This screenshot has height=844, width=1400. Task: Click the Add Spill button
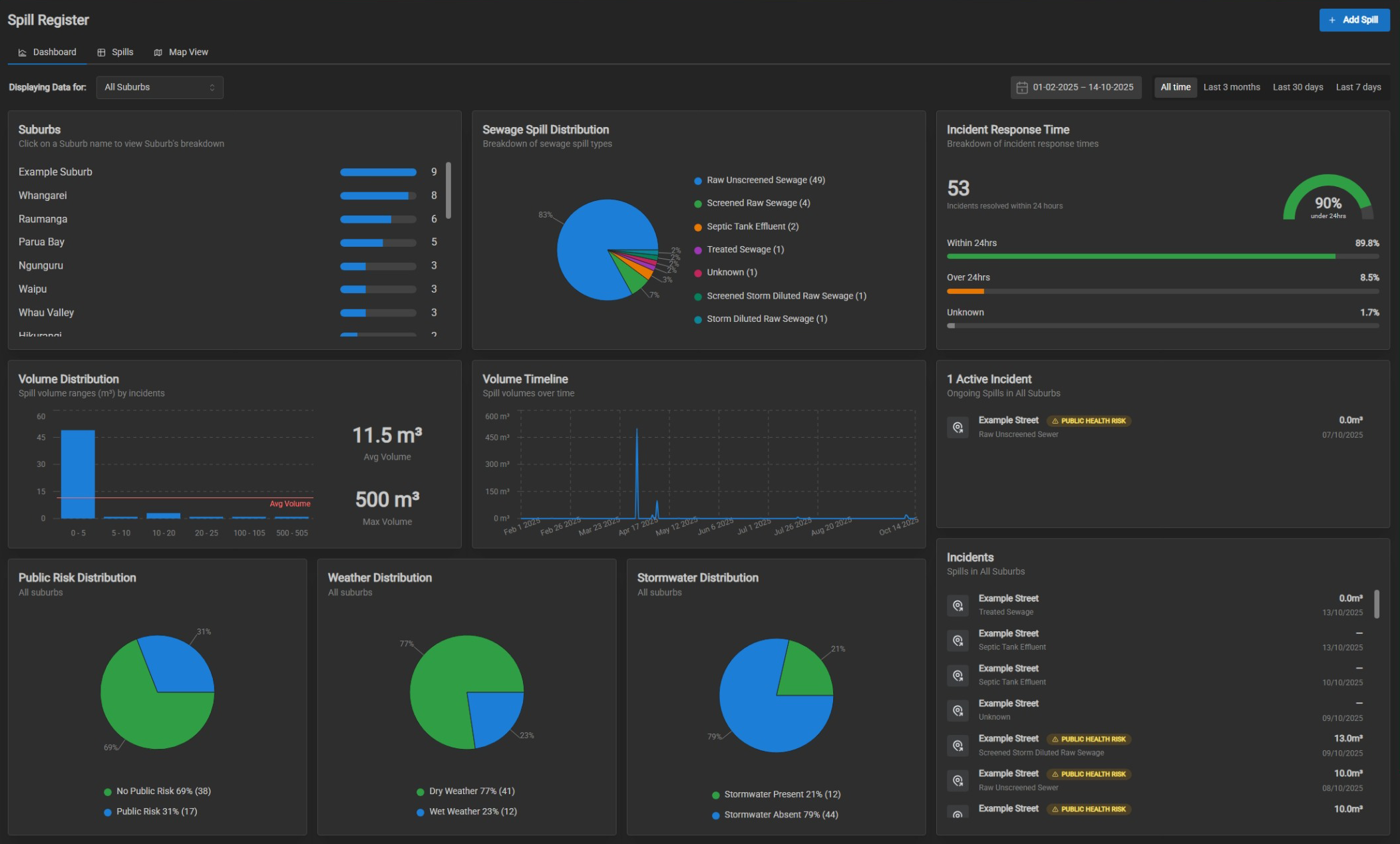click(x=1354, y=20)
